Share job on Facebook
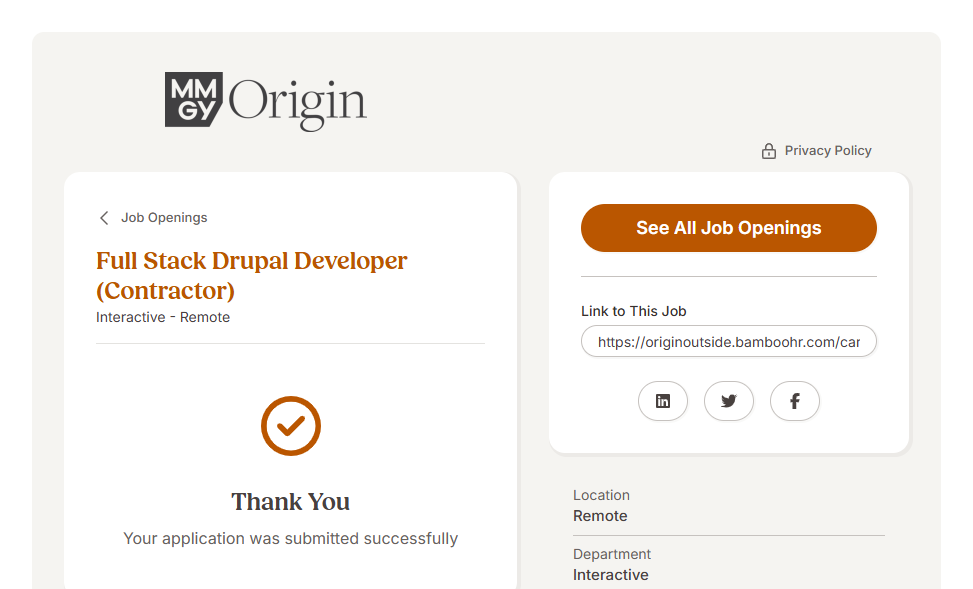The width and height of the screenshot is (973, 589). 795,401
